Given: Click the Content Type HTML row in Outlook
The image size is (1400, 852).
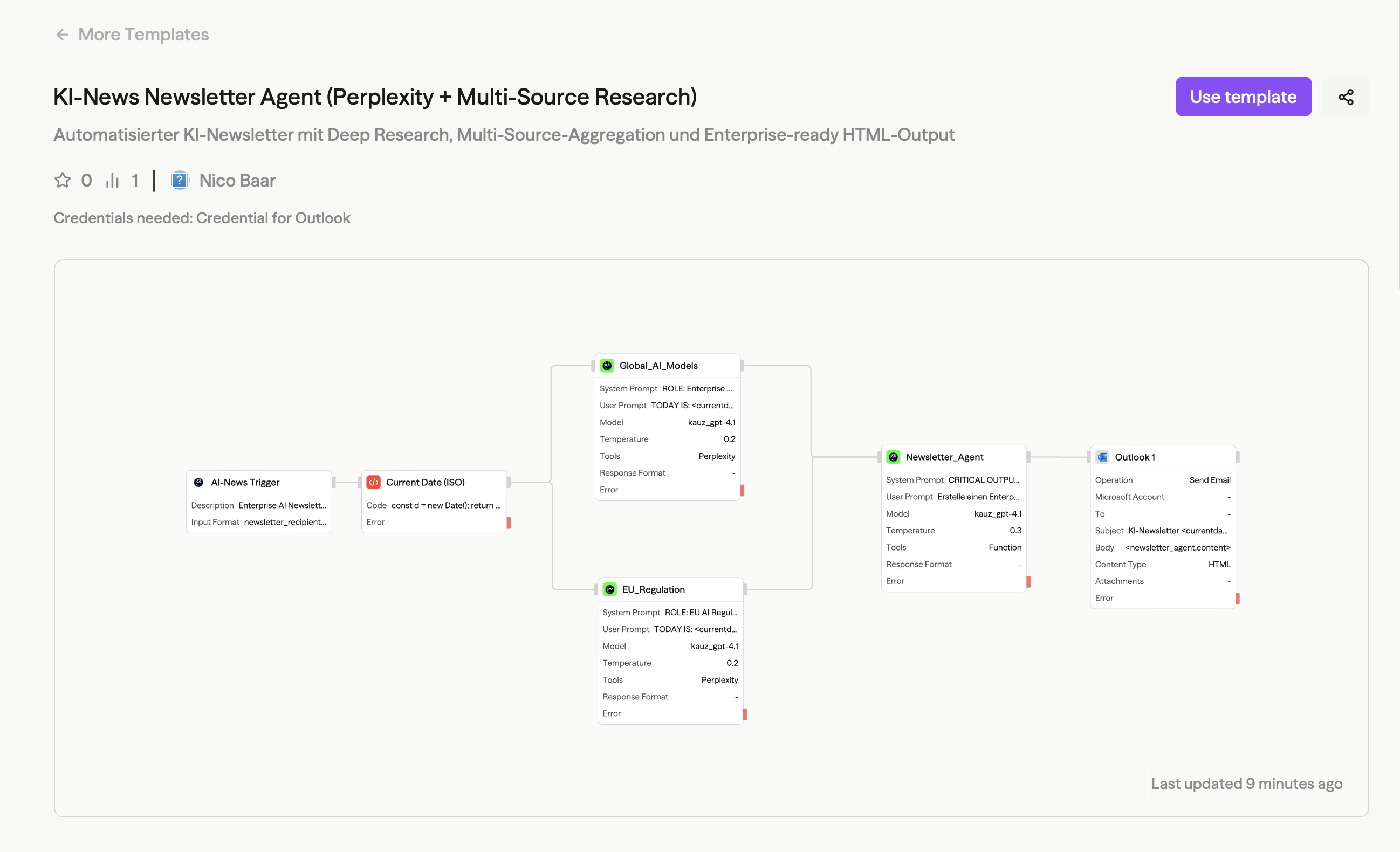Looking at the screenshot, I should point(1162,565).
